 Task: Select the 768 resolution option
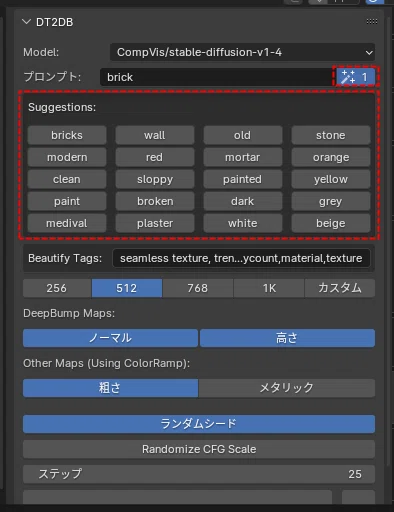pos(198,288)
